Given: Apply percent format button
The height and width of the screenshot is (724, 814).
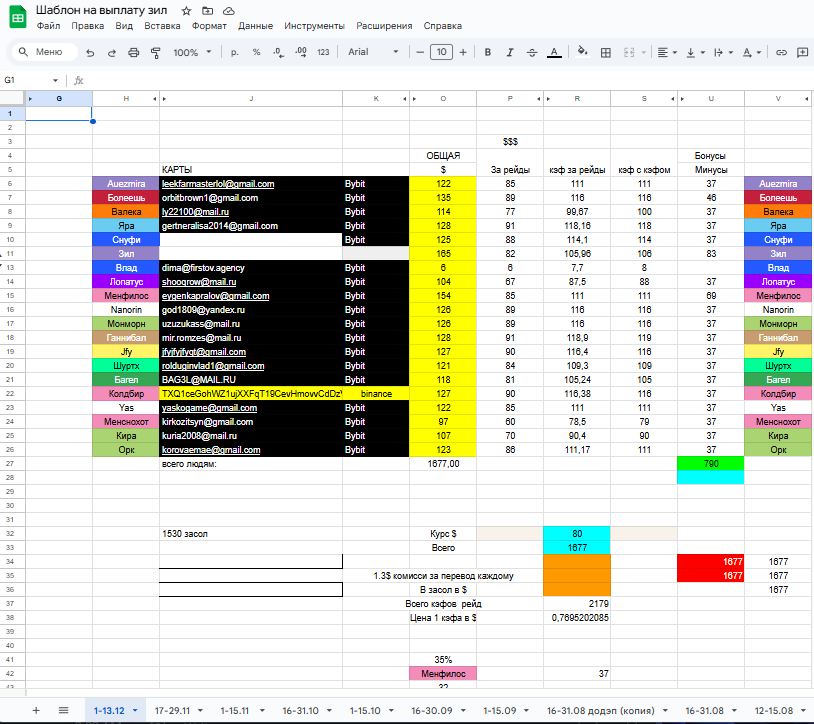Looking at the screenshot, I should pyautogui.click(x=256, y=52).
